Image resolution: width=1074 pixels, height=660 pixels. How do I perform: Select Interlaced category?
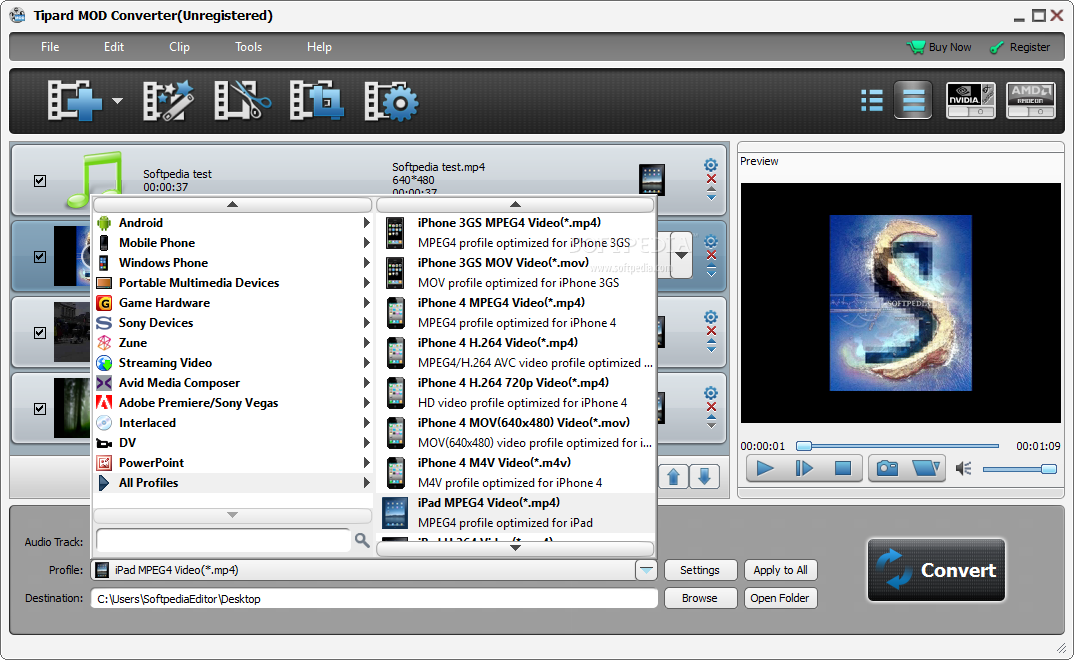pyautogui.click(x=233, y=422)
